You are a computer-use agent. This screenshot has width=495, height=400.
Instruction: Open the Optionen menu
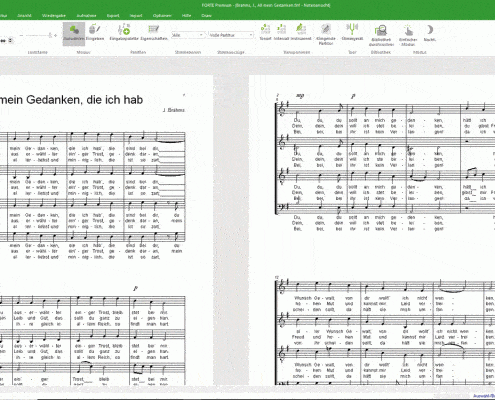tap(162, 15)
